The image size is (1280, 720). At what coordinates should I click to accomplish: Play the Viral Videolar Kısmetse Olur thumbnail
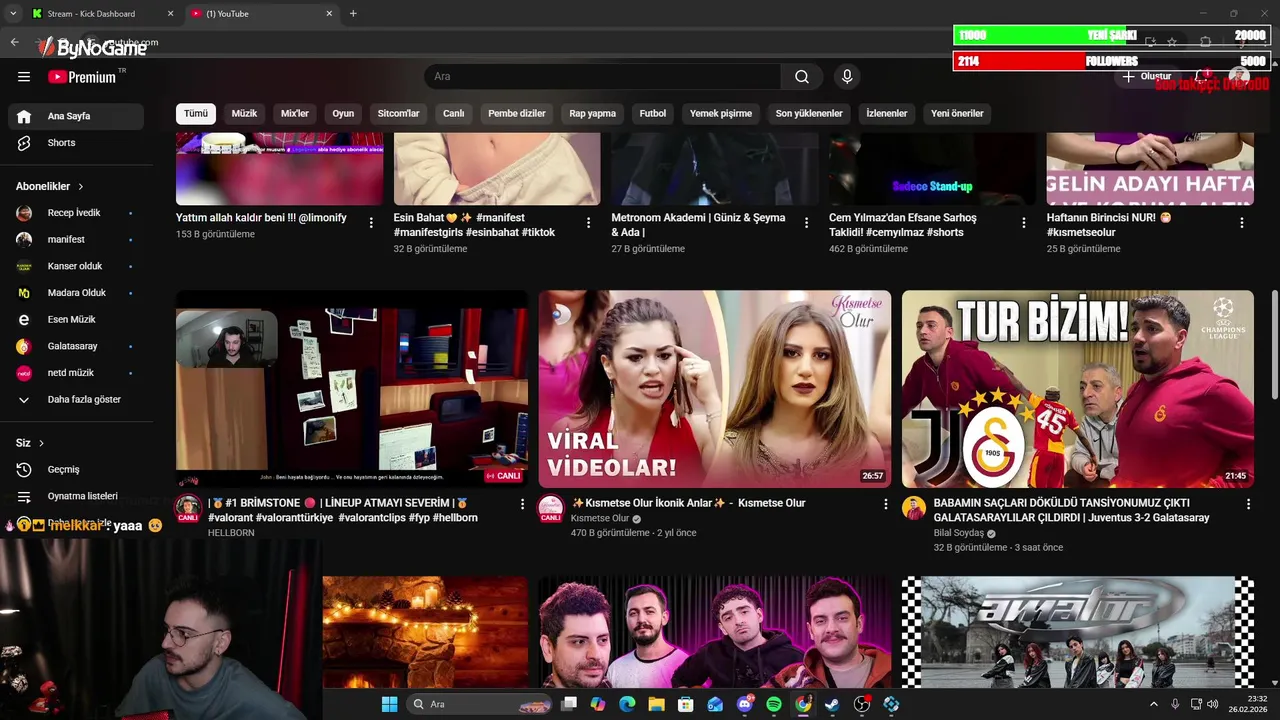point(715,389)
